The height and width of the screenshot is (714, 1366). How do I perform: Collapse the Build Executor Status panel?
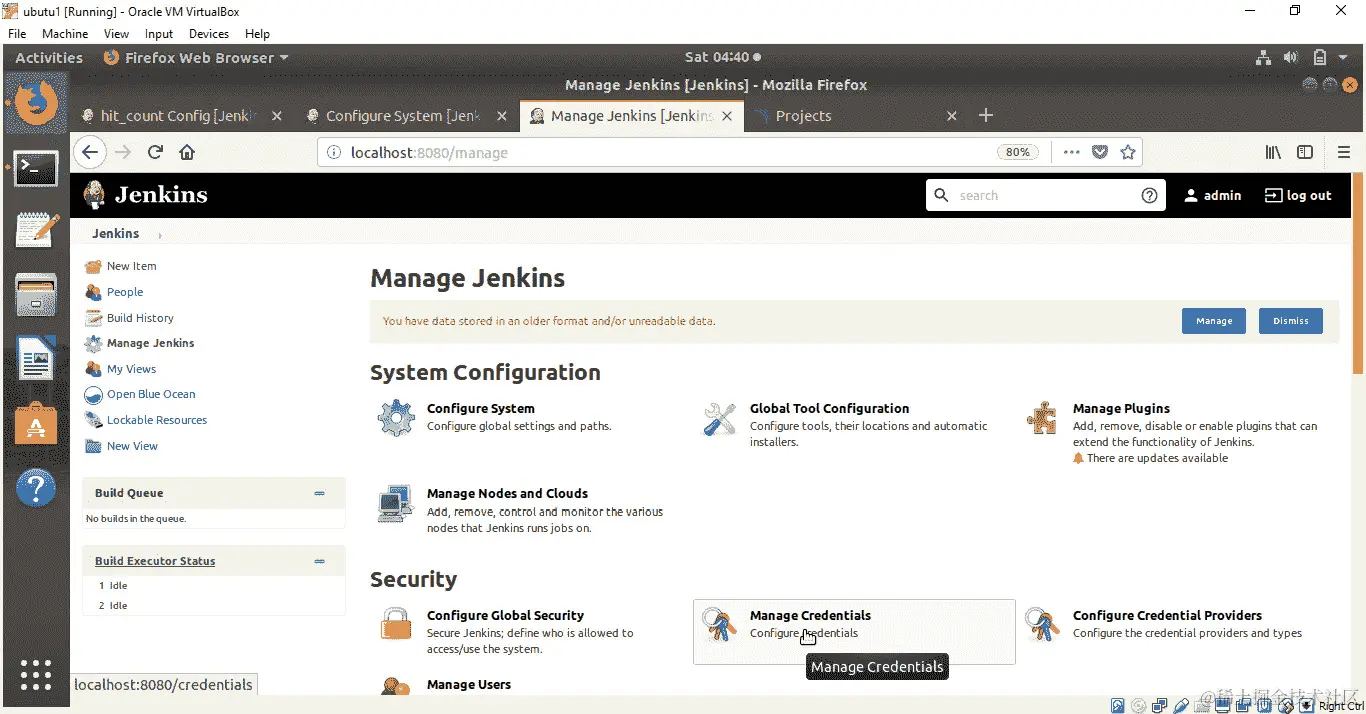pos(320,560)
